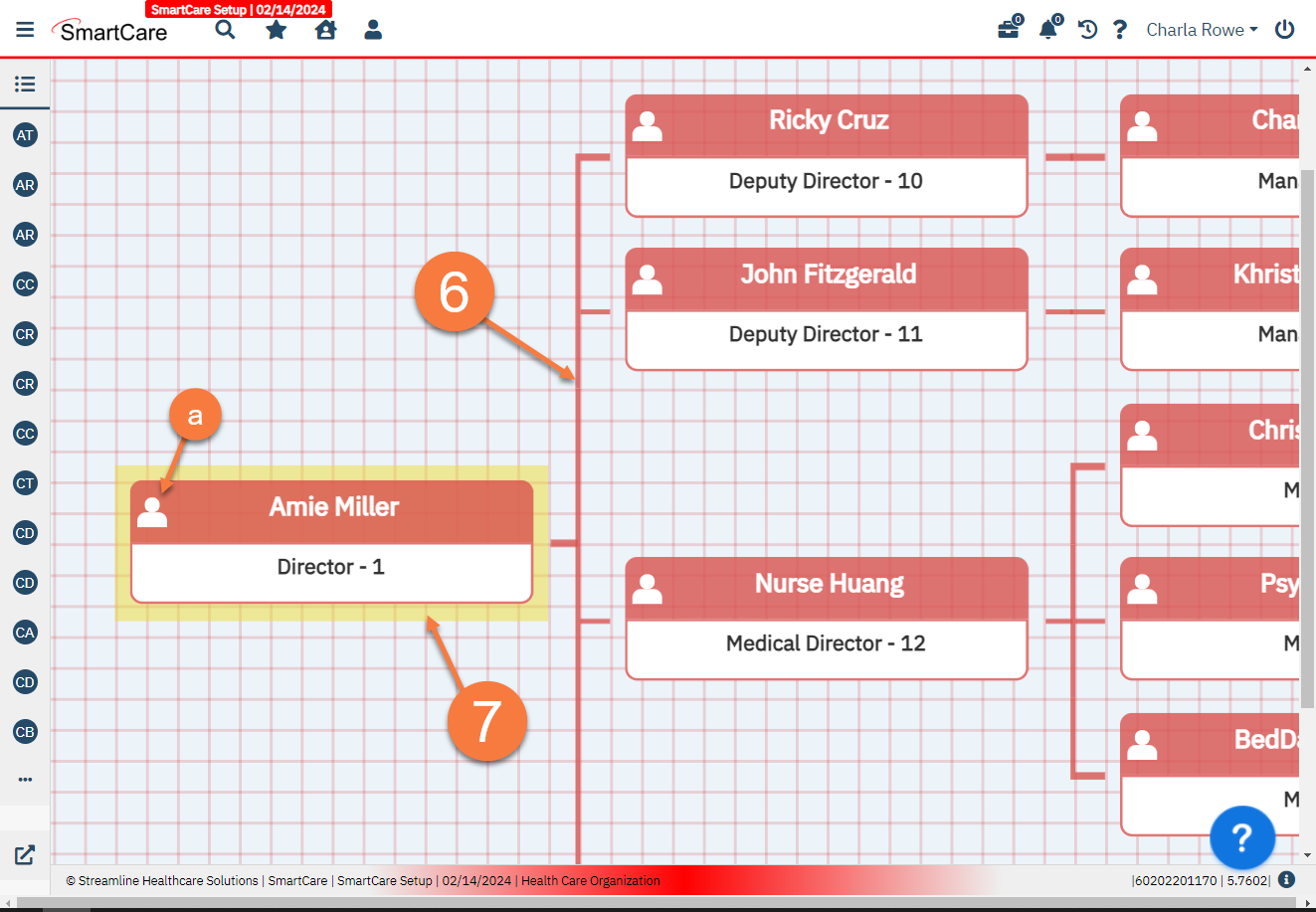This screenshot has height=912, width=1316.
Task: Select the Favorites star icon
Action: click(x=276, y=29)
